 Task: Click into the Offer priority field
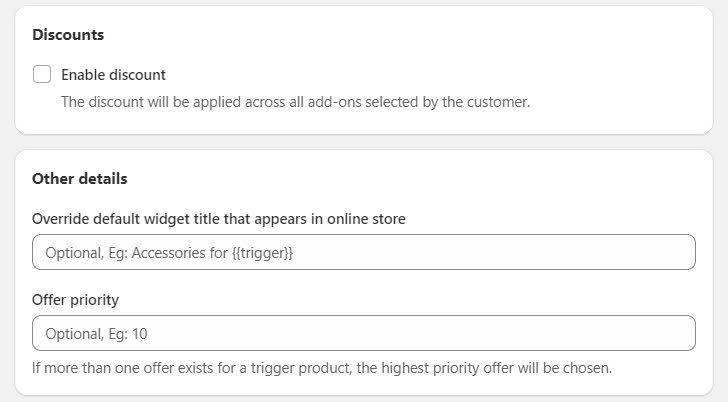click(363, 333)
